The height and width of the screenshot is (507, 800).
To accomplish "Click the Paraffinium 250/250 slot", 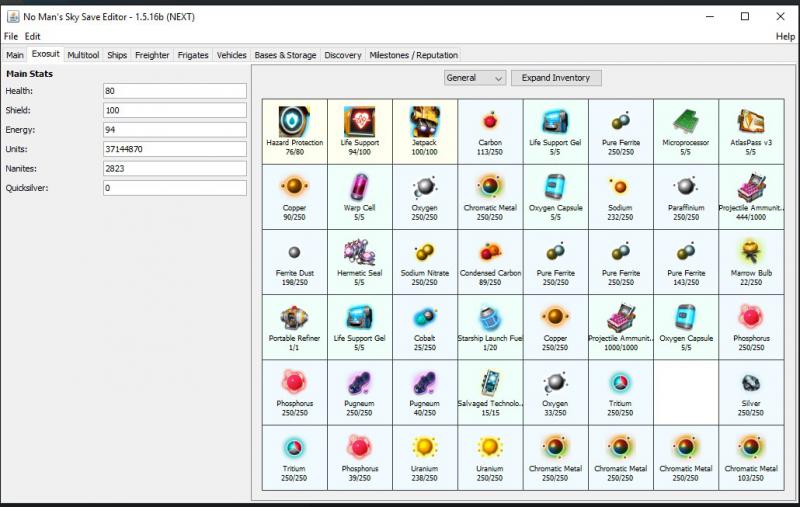I will click(x=686, y=197).
